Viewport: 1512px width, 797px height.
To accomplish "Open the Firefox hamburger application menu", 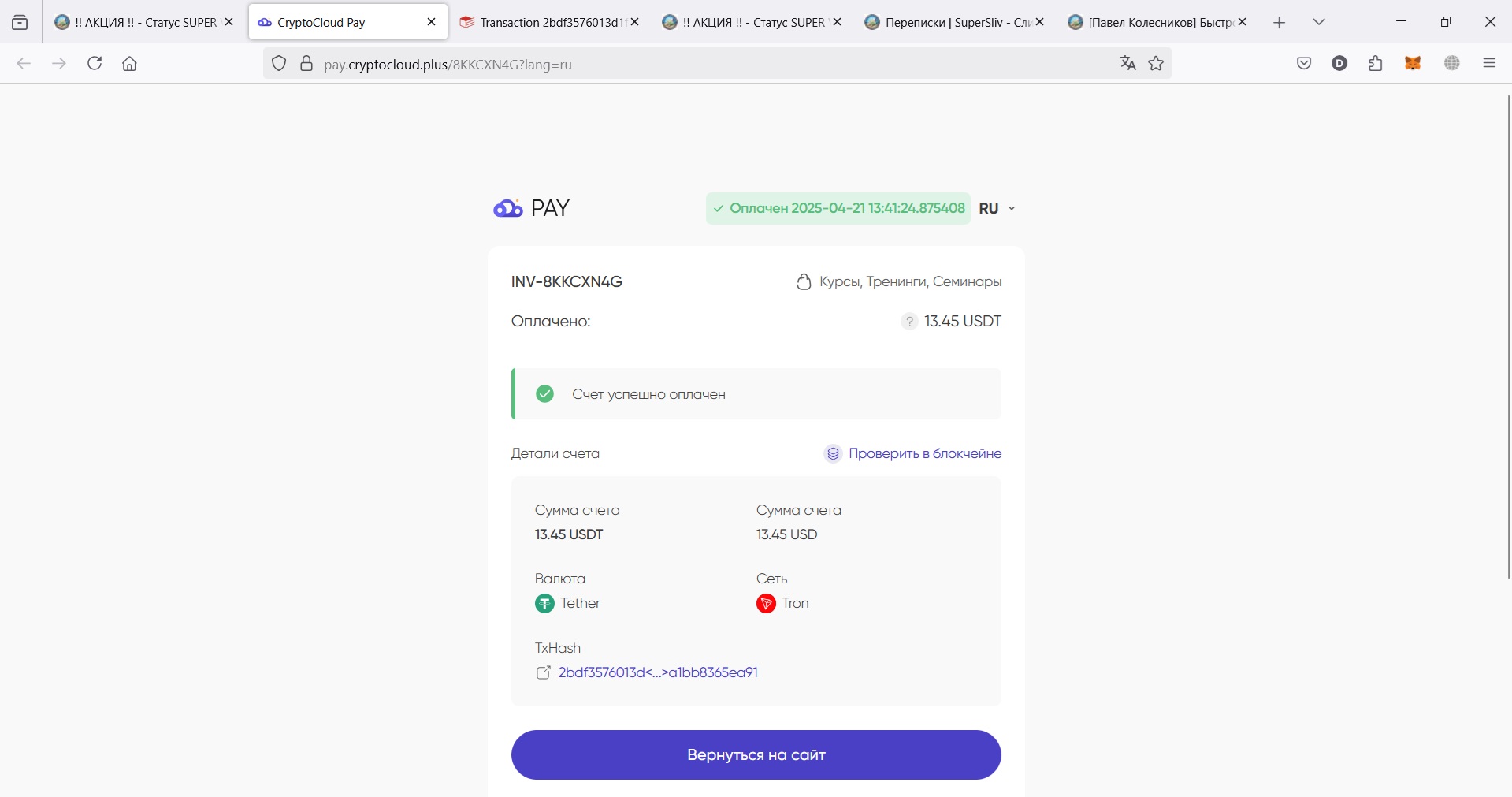I will pyautogui.click(x=1489, y=64).
